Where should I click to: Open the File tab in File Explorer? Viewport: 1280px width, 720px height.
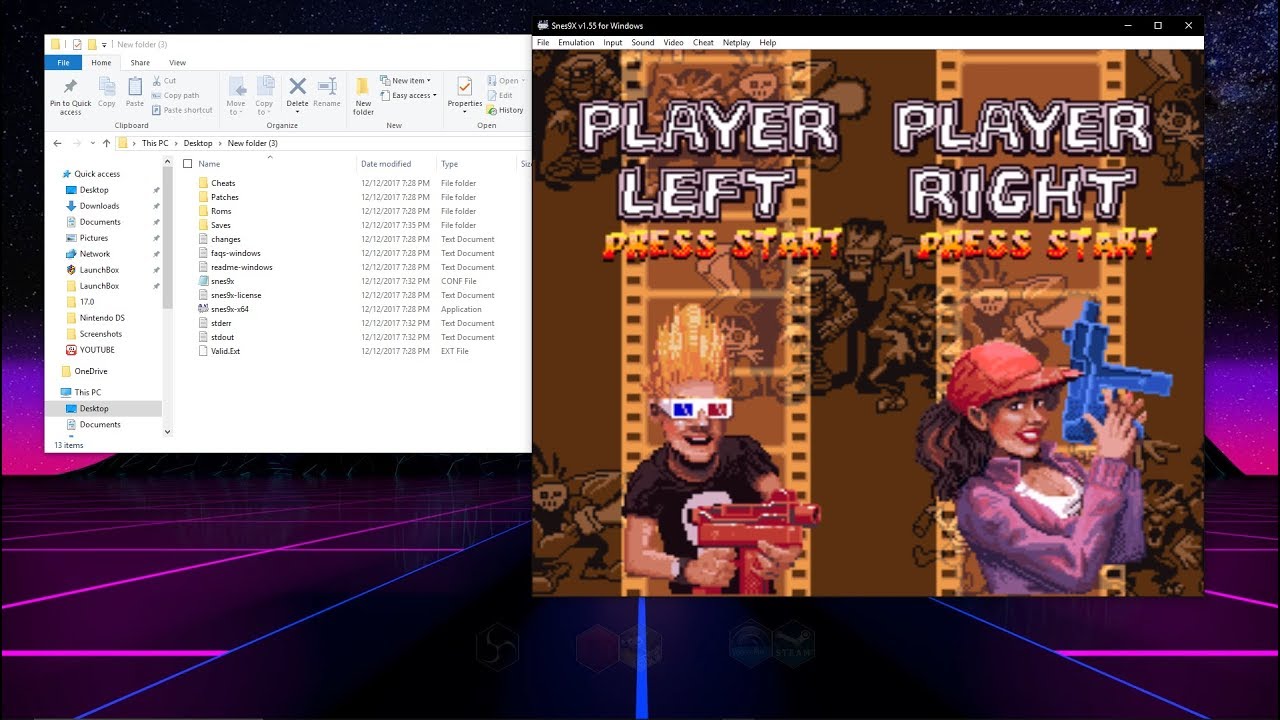63,62
